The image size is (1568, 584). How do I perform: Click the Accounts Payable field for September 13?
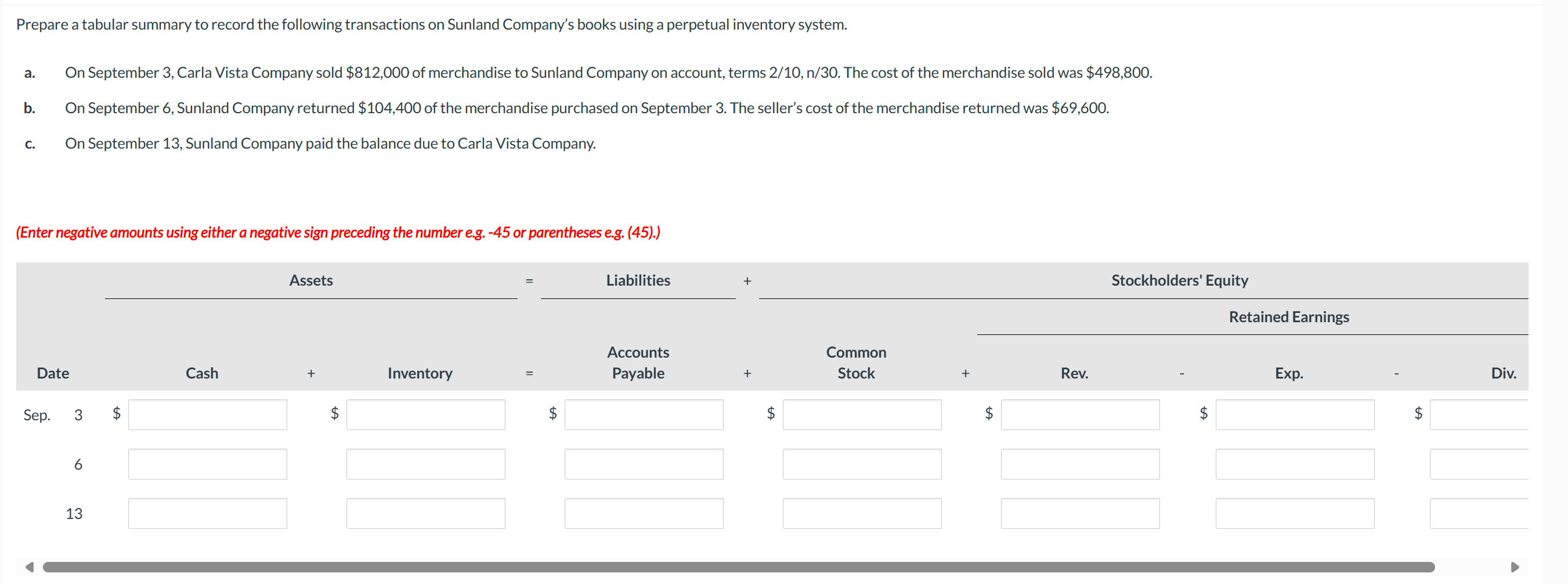(x=643, y=513)
